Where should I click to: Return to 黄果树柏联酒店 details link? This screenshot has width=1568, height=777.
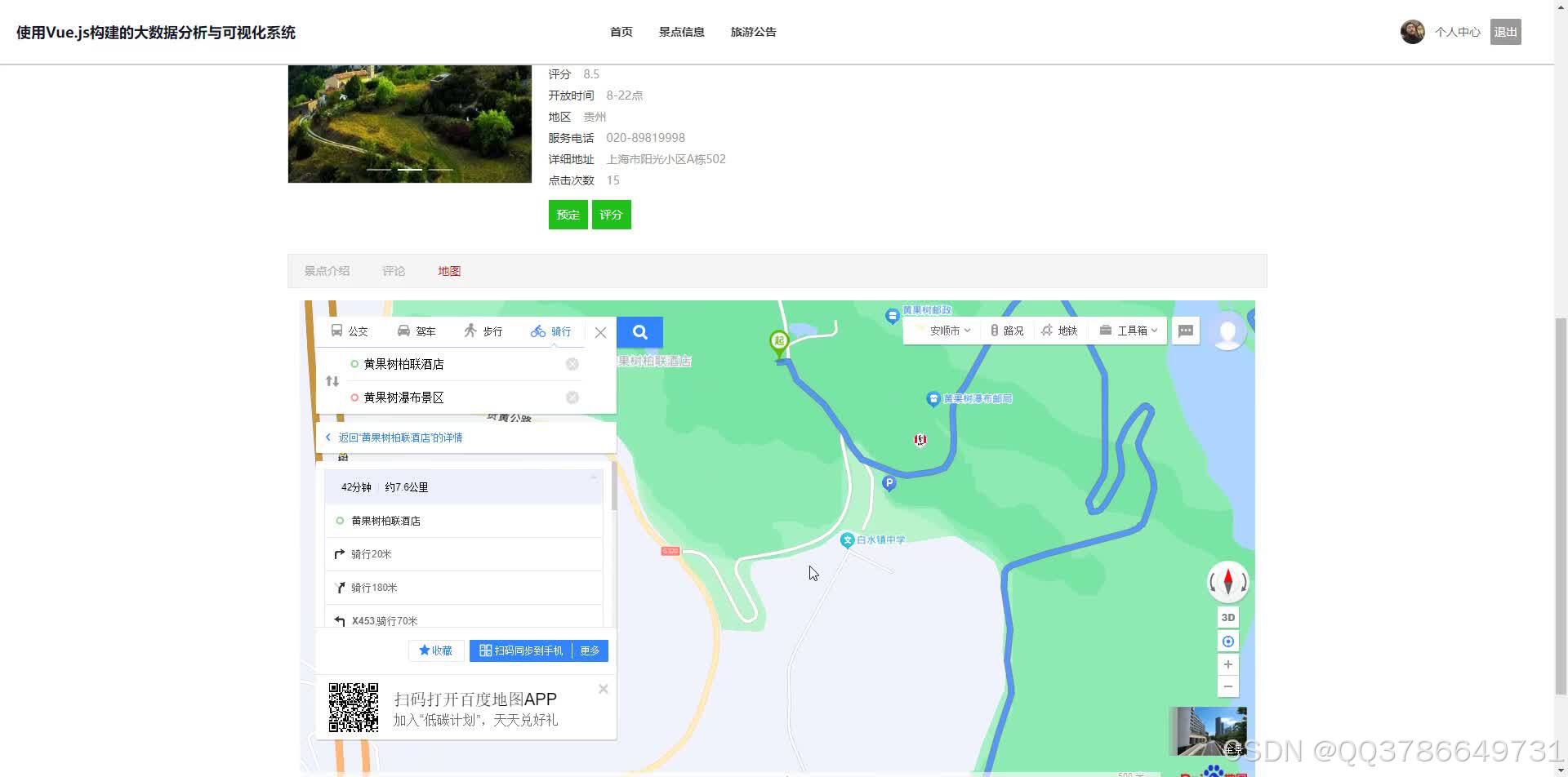pyautogui.click(x=395, y=437)
